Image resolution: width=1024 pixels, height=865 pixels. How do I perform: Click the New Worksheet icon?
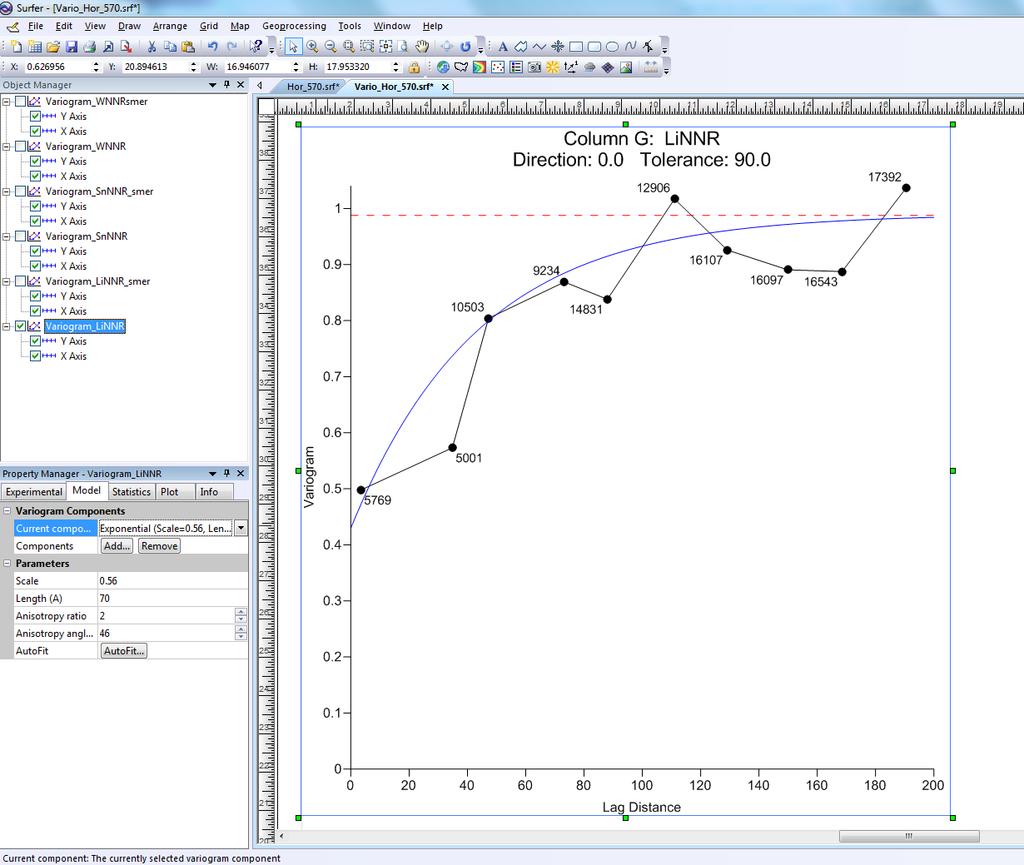tap(35, 46)
